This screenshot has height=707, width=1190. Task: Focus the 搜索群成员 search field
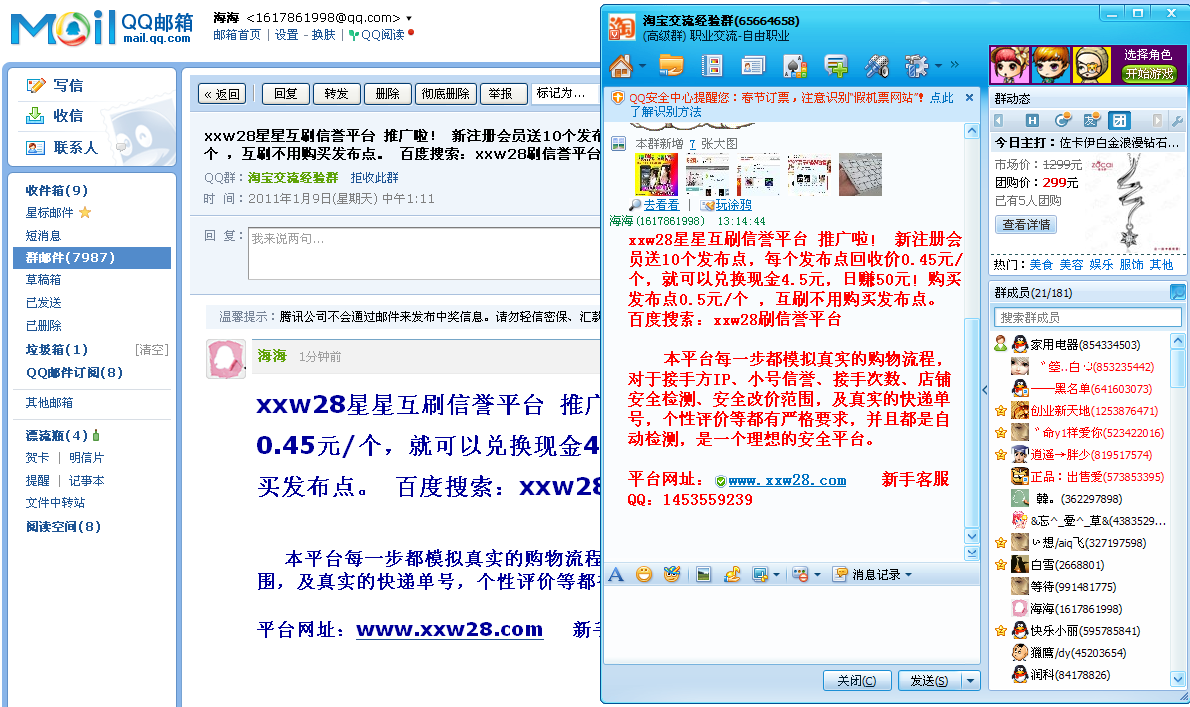[1078, 317]
